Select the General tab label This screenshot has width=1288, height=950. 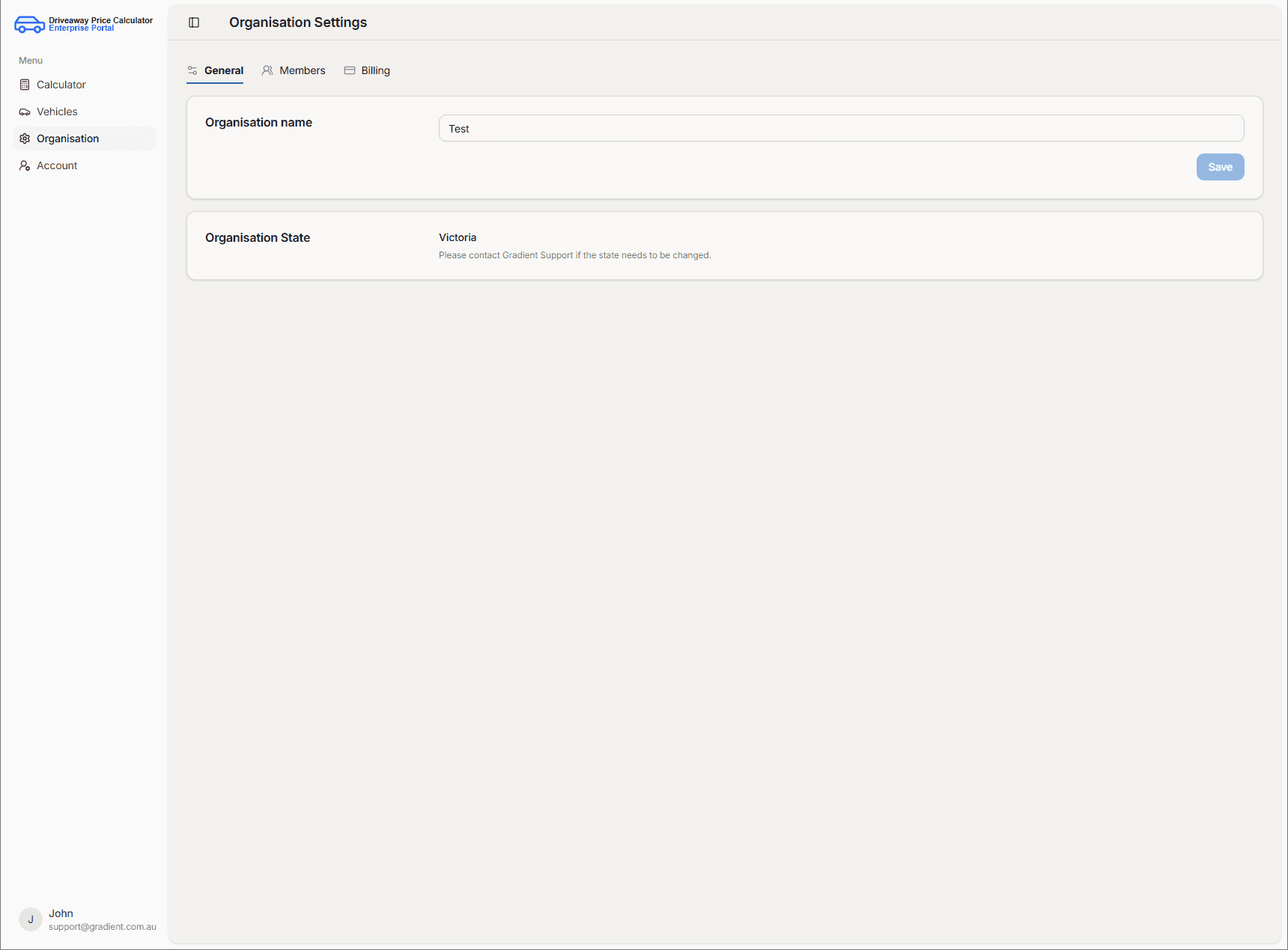click(x=224, y=70)
